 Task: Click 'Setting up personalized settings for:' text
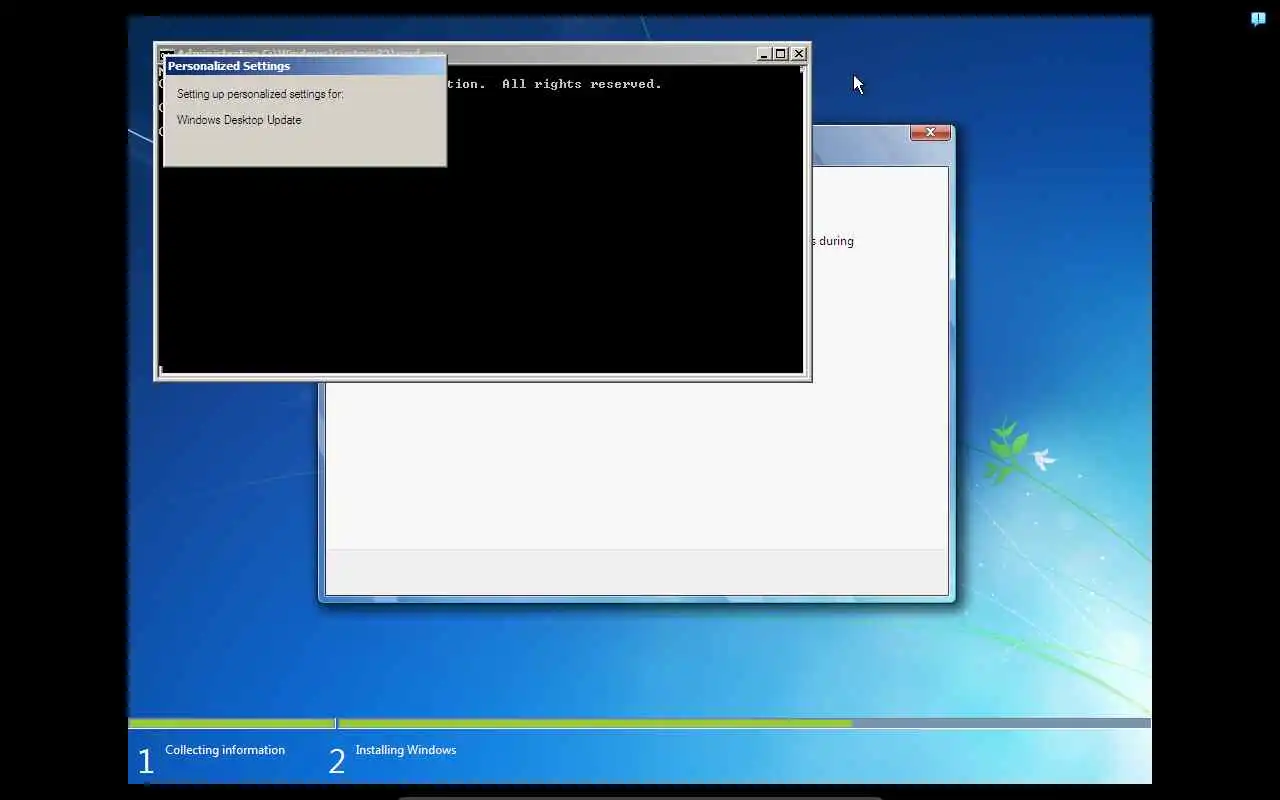coord(260,94)
